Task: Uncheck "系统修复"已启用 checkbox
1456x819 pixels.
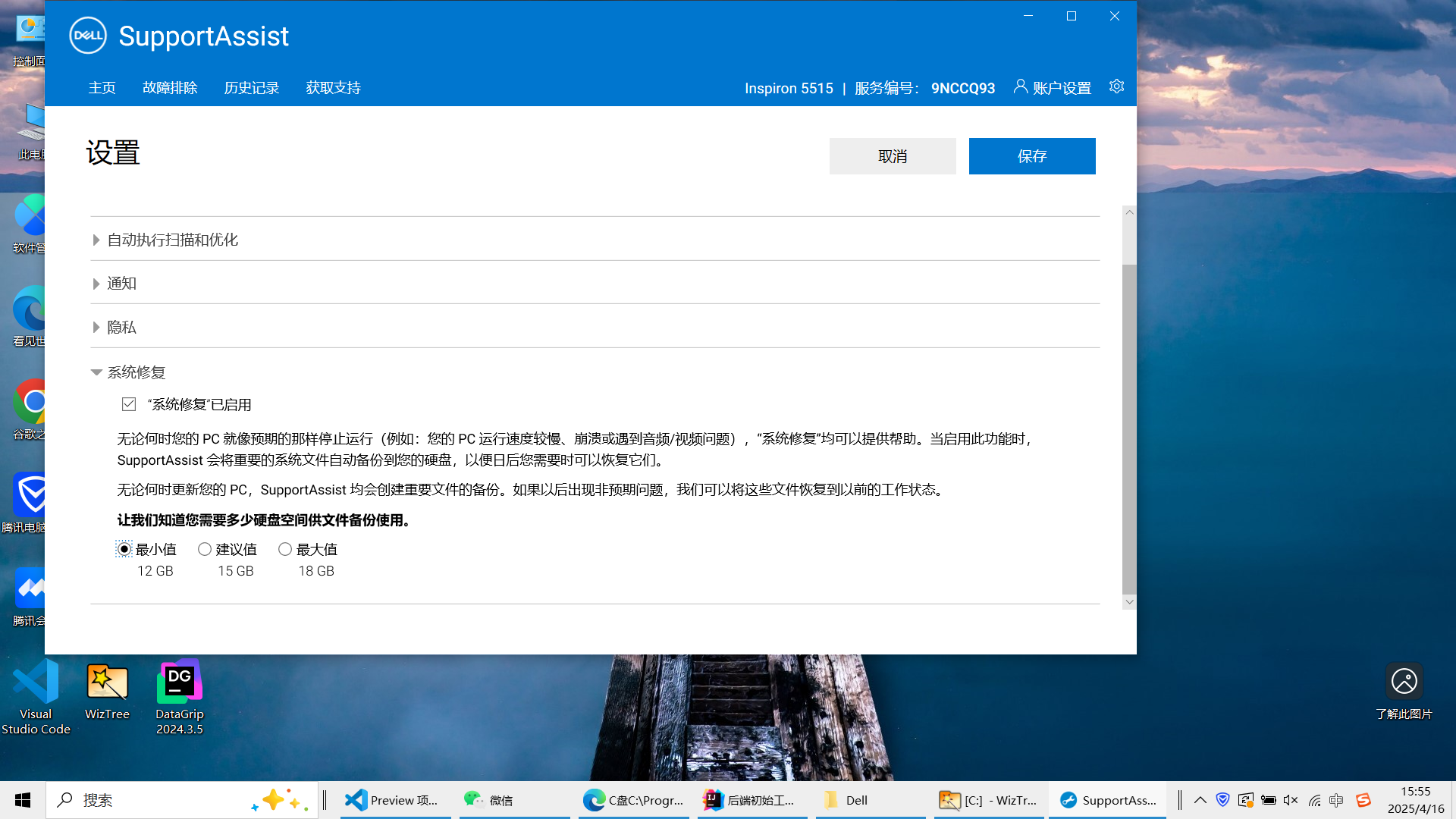Action: tap(129, 404)
